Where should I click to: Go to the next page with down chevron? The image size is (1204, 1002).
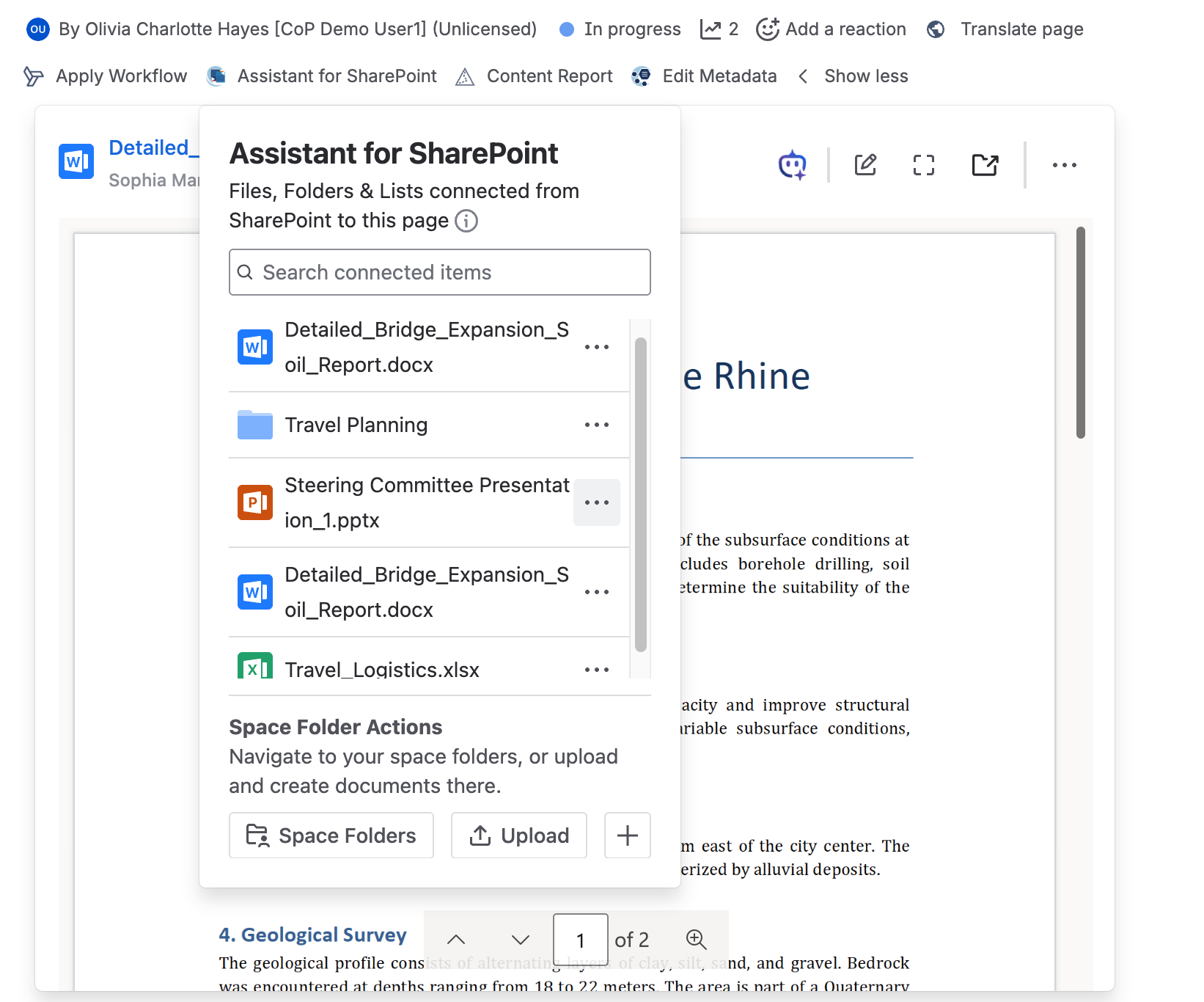click(x=521, y=940)
